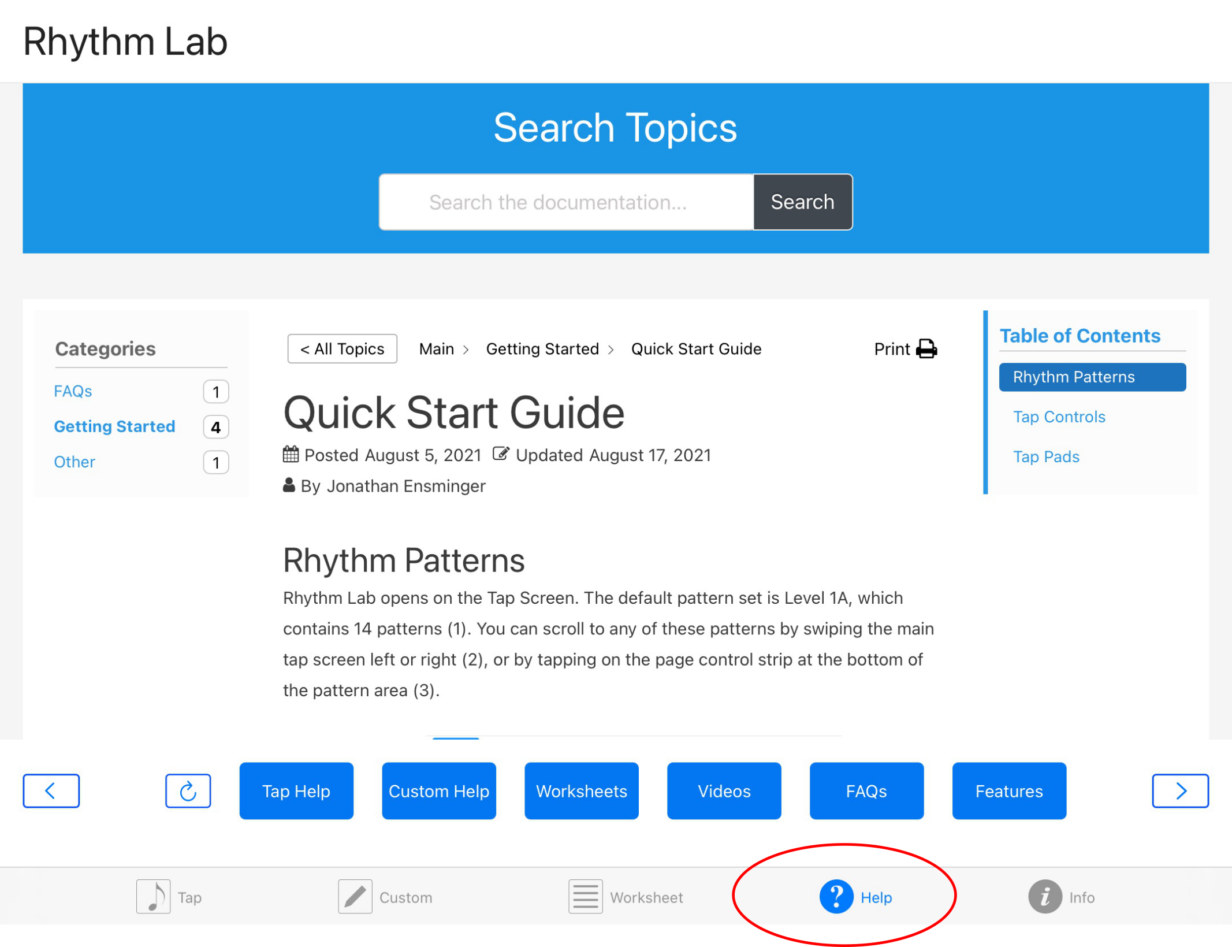Expand the FAQs category
The height and width of the screenshot is (947, 1232).
click(x=72, y=391)
